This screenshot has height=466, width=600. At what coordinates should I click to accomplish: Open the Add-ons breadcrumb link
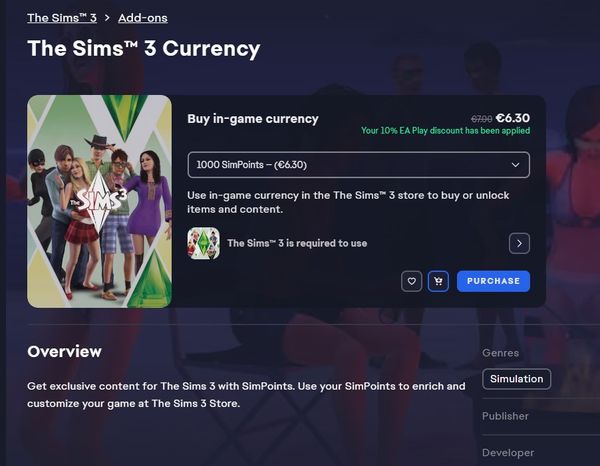[143, 18]
